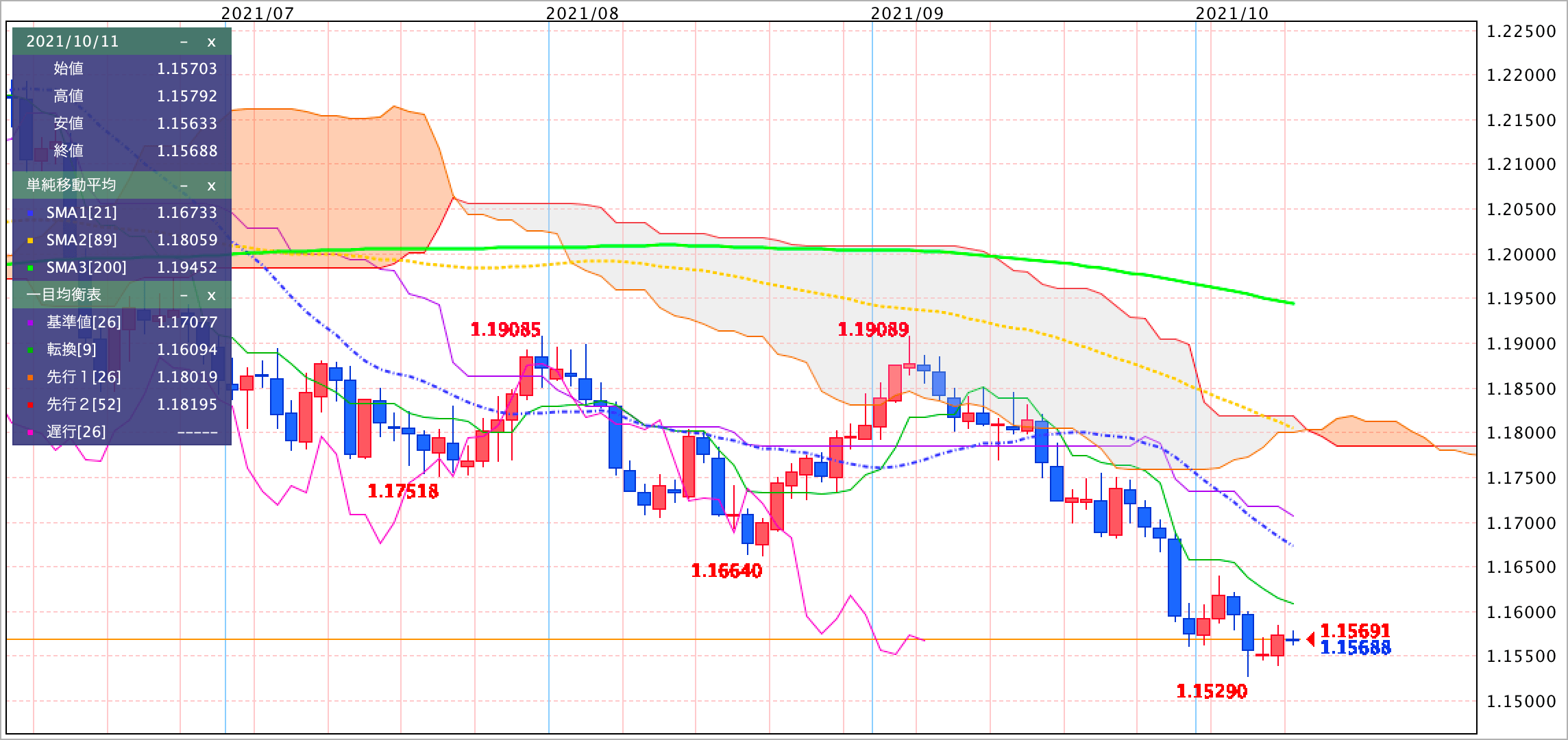Click the 遅行[26] magenta color marker
Screen dimensions: 1568x740
pyautogui.click(x=30, y=433)
